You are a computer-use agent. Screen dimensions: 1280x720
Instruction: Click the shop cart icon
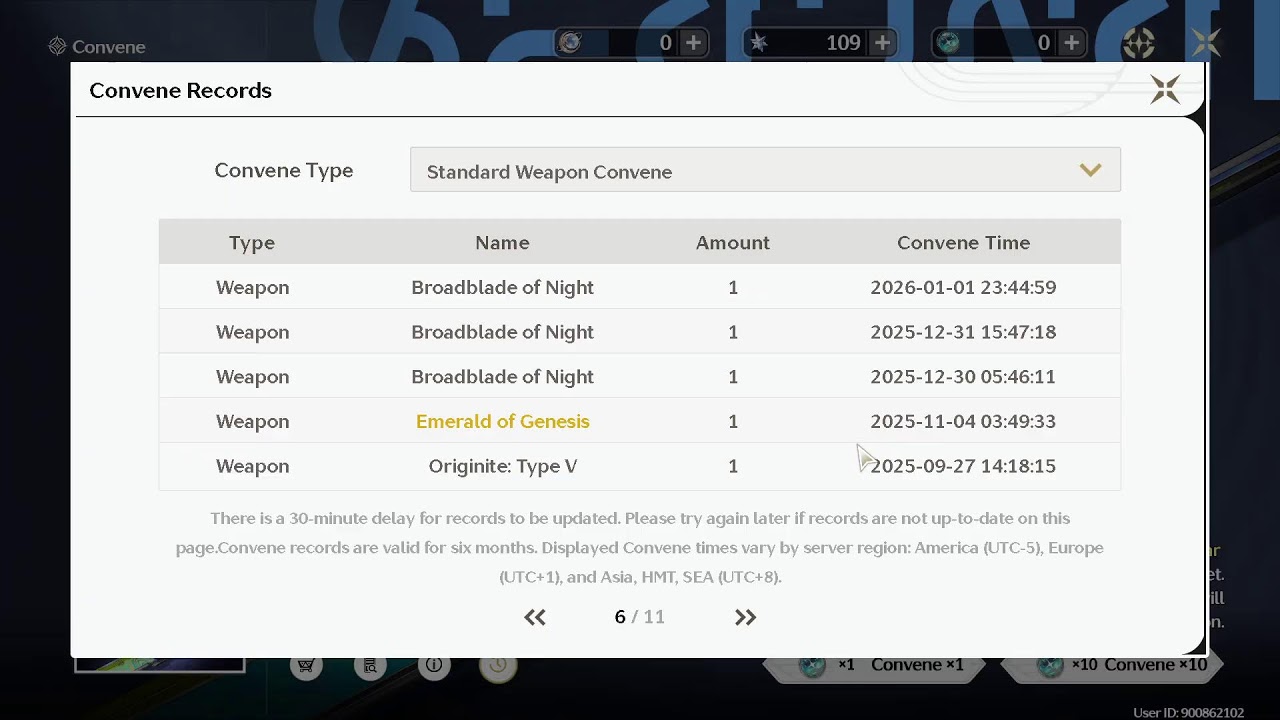click(x=306, y=665)
